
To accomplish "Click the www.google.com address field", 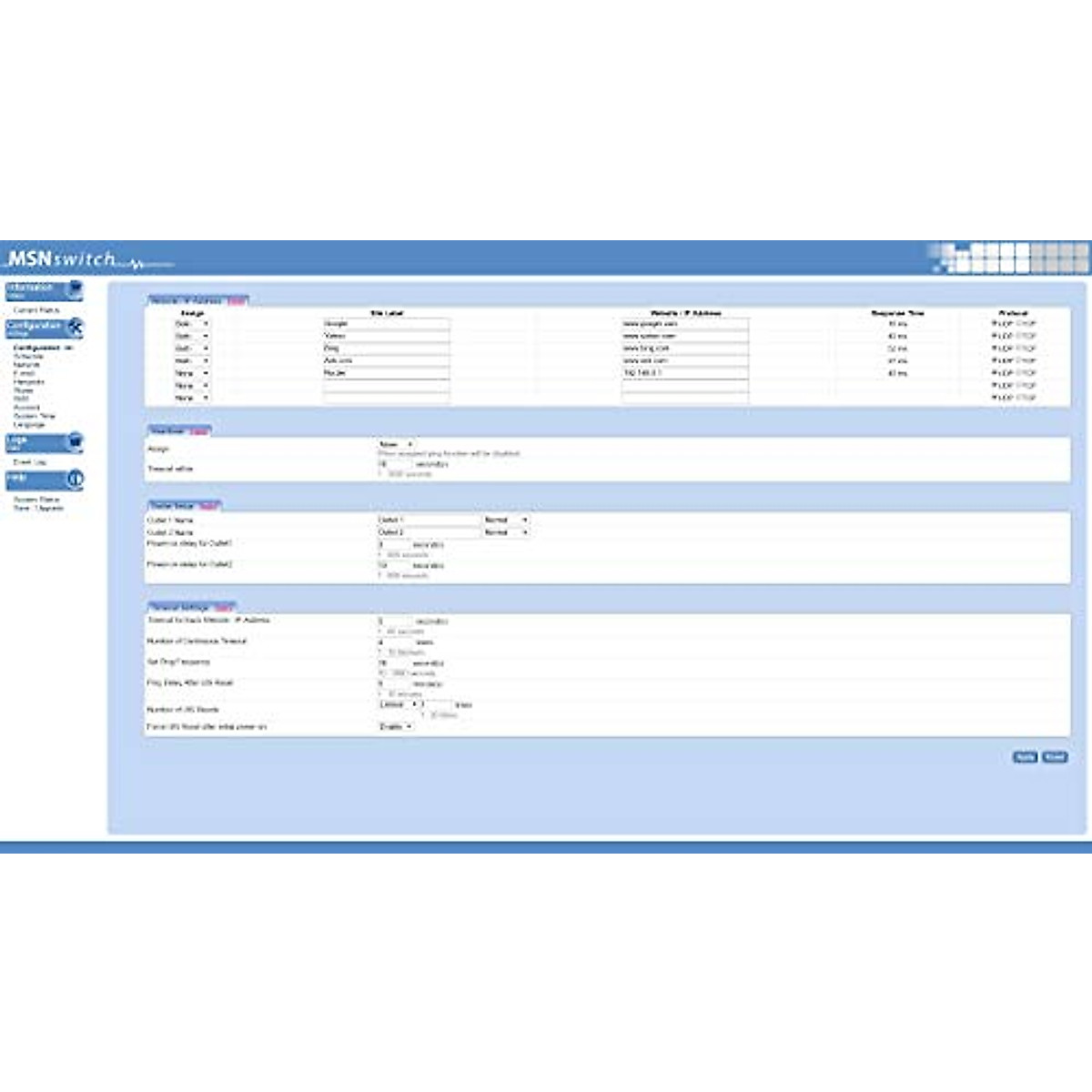I will pyautogui.click(x=684, y=324).
